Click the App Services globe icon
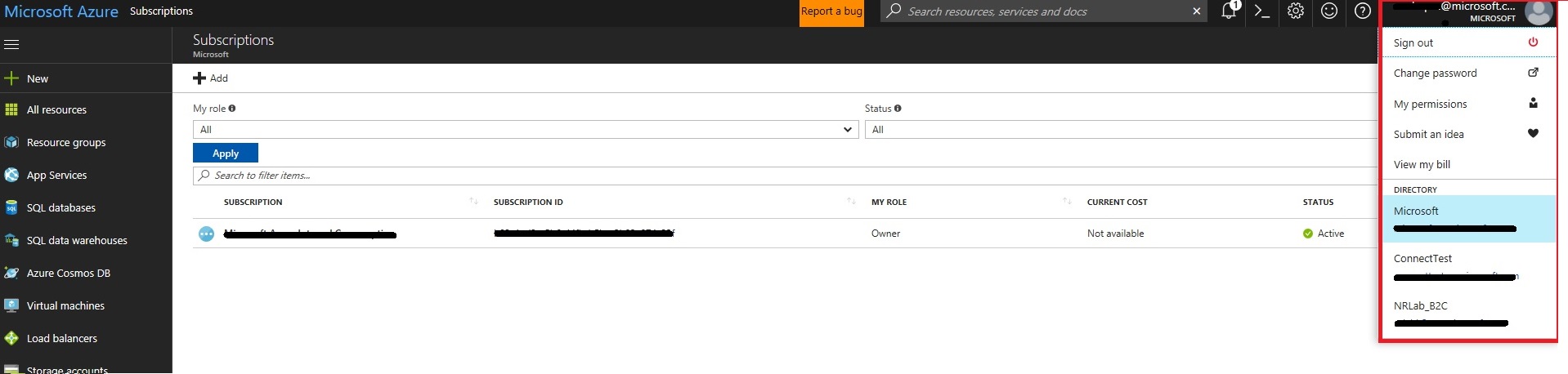1568x374 pixels. coord(11,175)
